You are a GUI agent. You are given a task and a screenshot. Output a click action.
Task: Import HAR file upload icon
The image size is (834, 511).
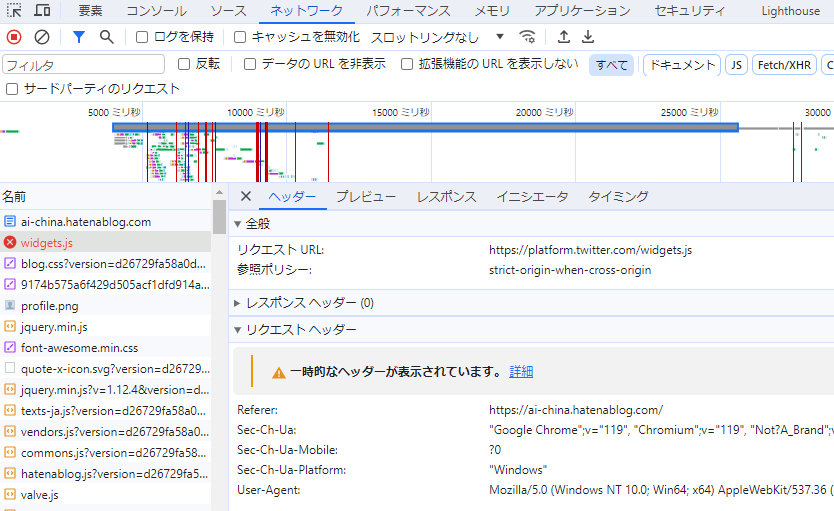point(563,37)
